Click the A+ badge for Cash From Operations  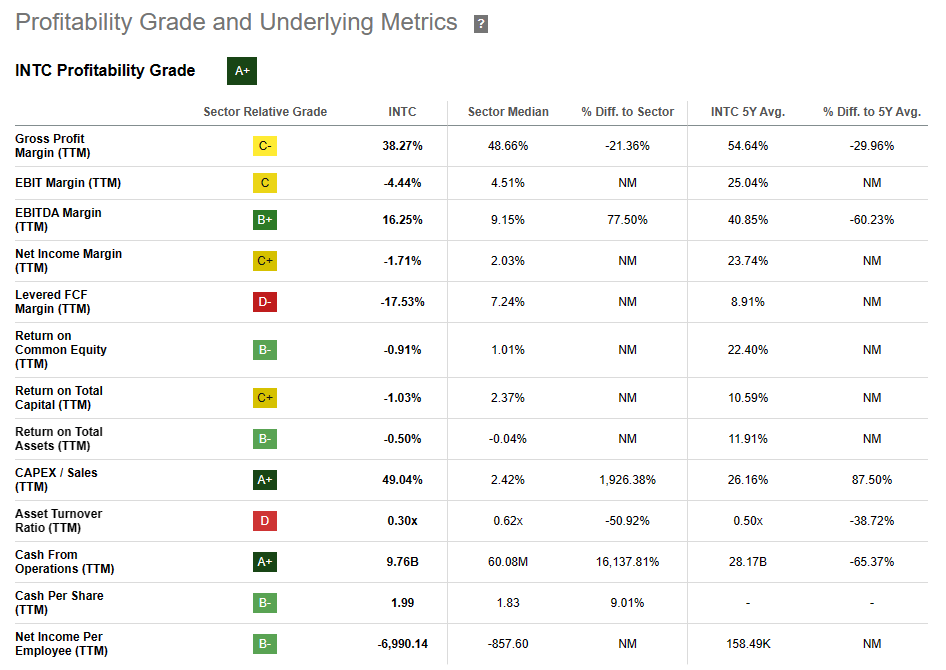point(265,562)
